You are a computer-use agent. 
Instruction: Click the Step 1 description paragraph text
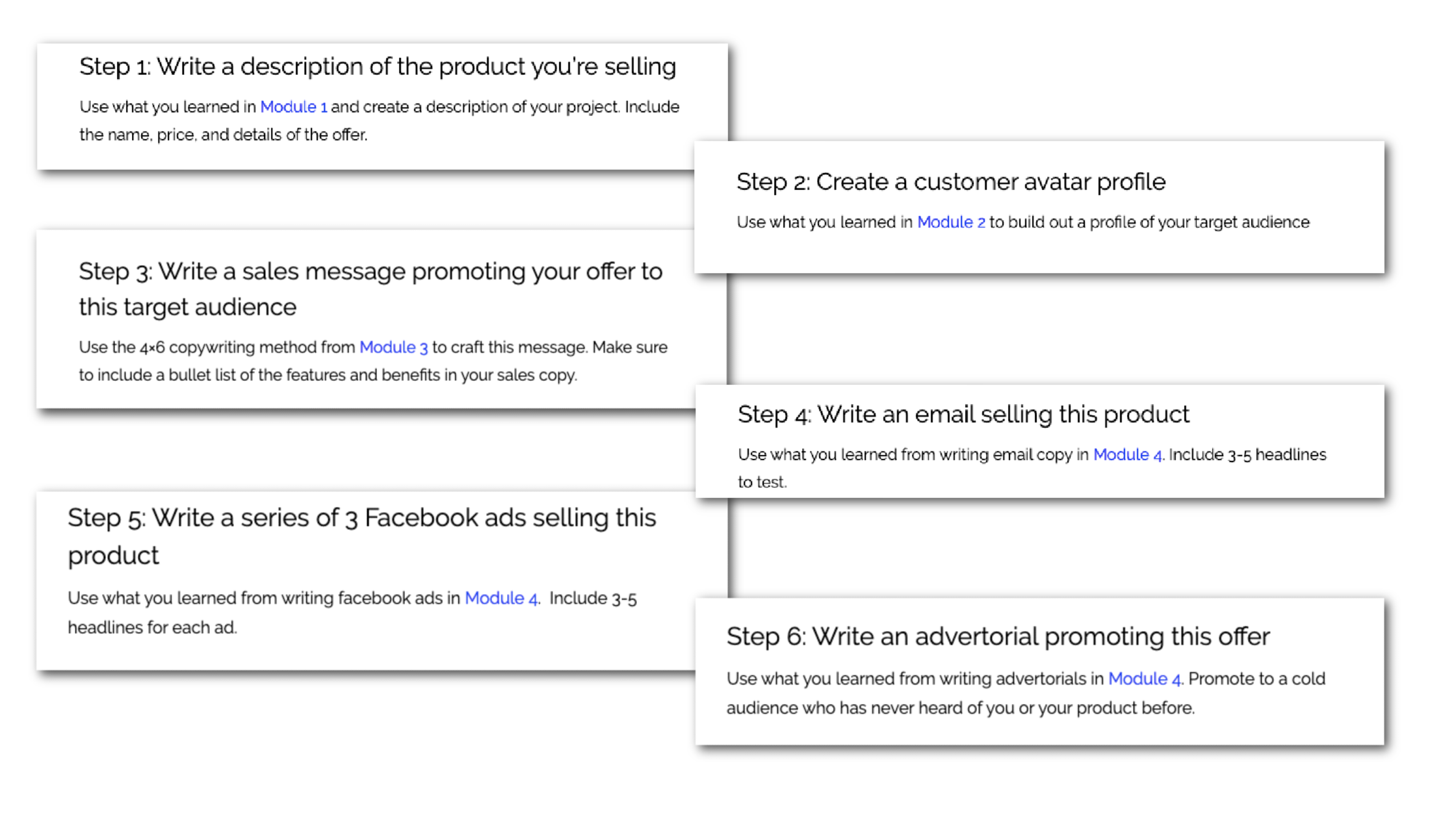coord(380,120)
